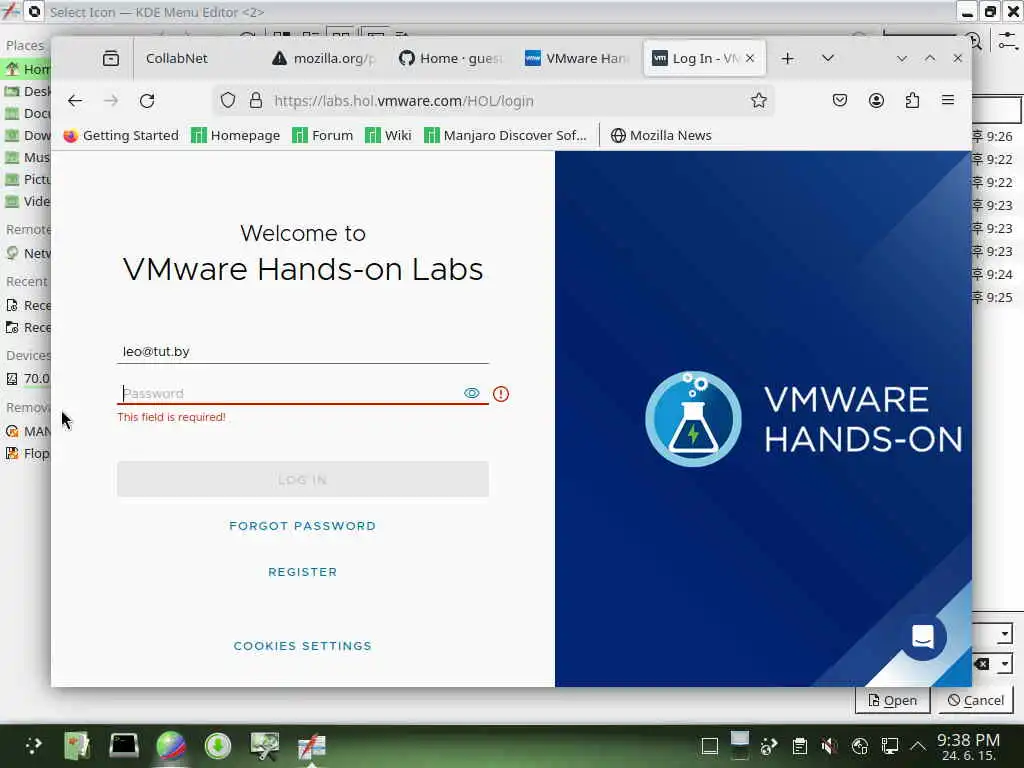The width and height of the screenshot is (1024, 768).
Task: Open the Forum bookmark
Action: [x=323, y=135]
